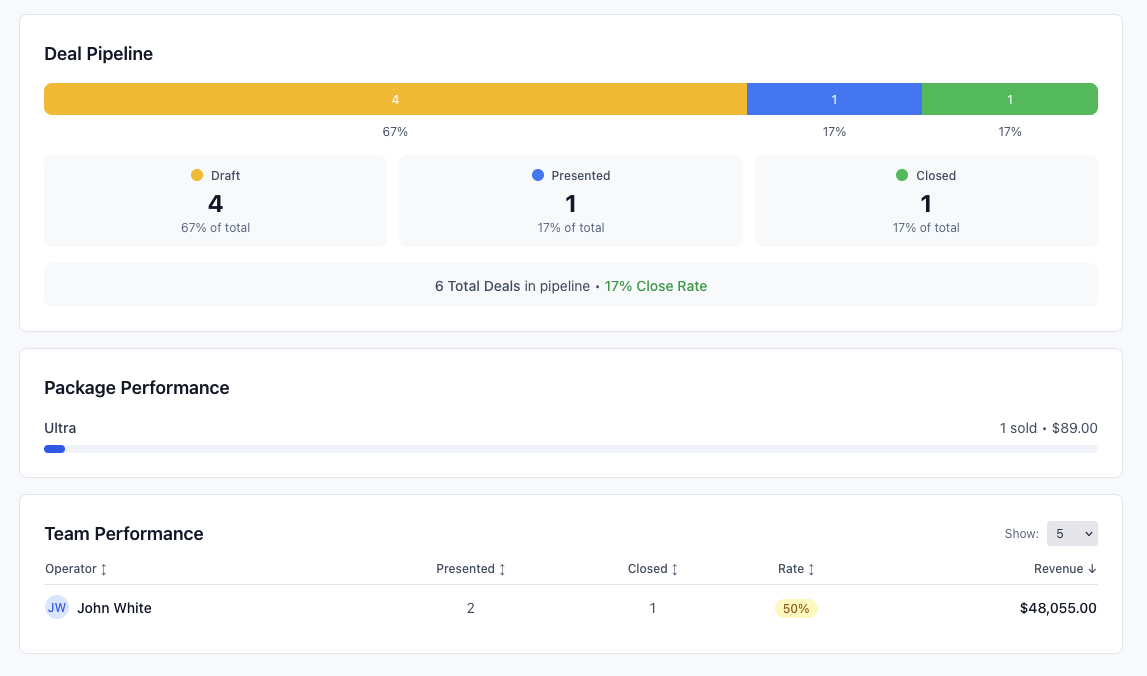Select the green Closed pipeline segment
This screenshot has width=1147, height=676.
coord(1009,99)
